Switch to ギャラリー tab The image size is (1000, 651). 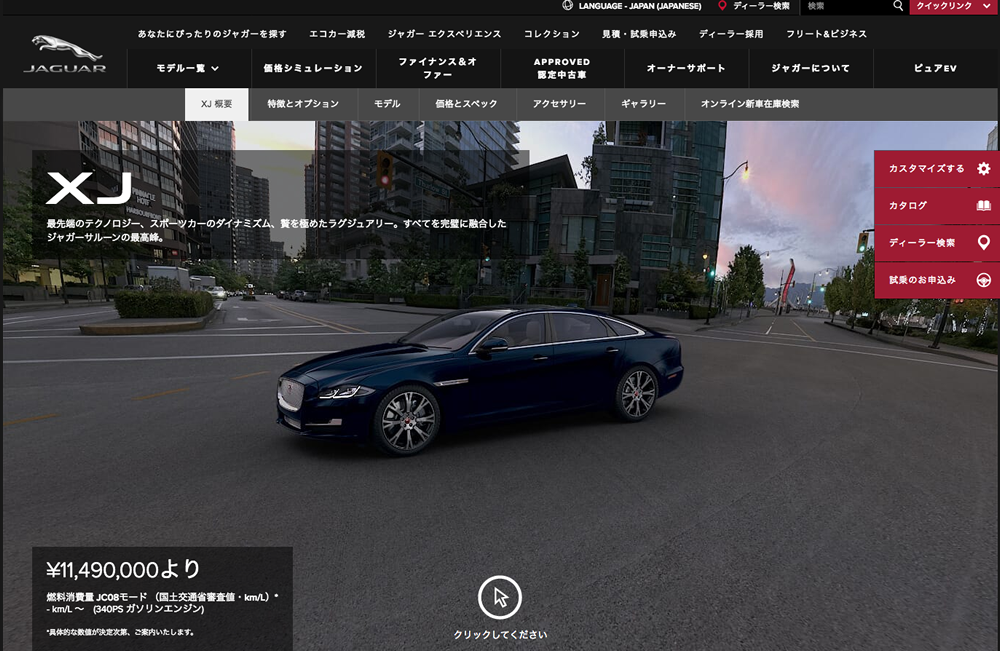(x=643, y=104)
